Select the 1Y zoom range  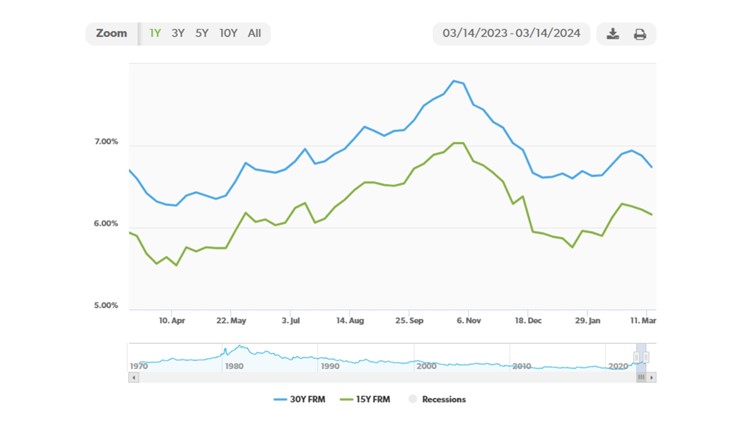coord(155,33)
